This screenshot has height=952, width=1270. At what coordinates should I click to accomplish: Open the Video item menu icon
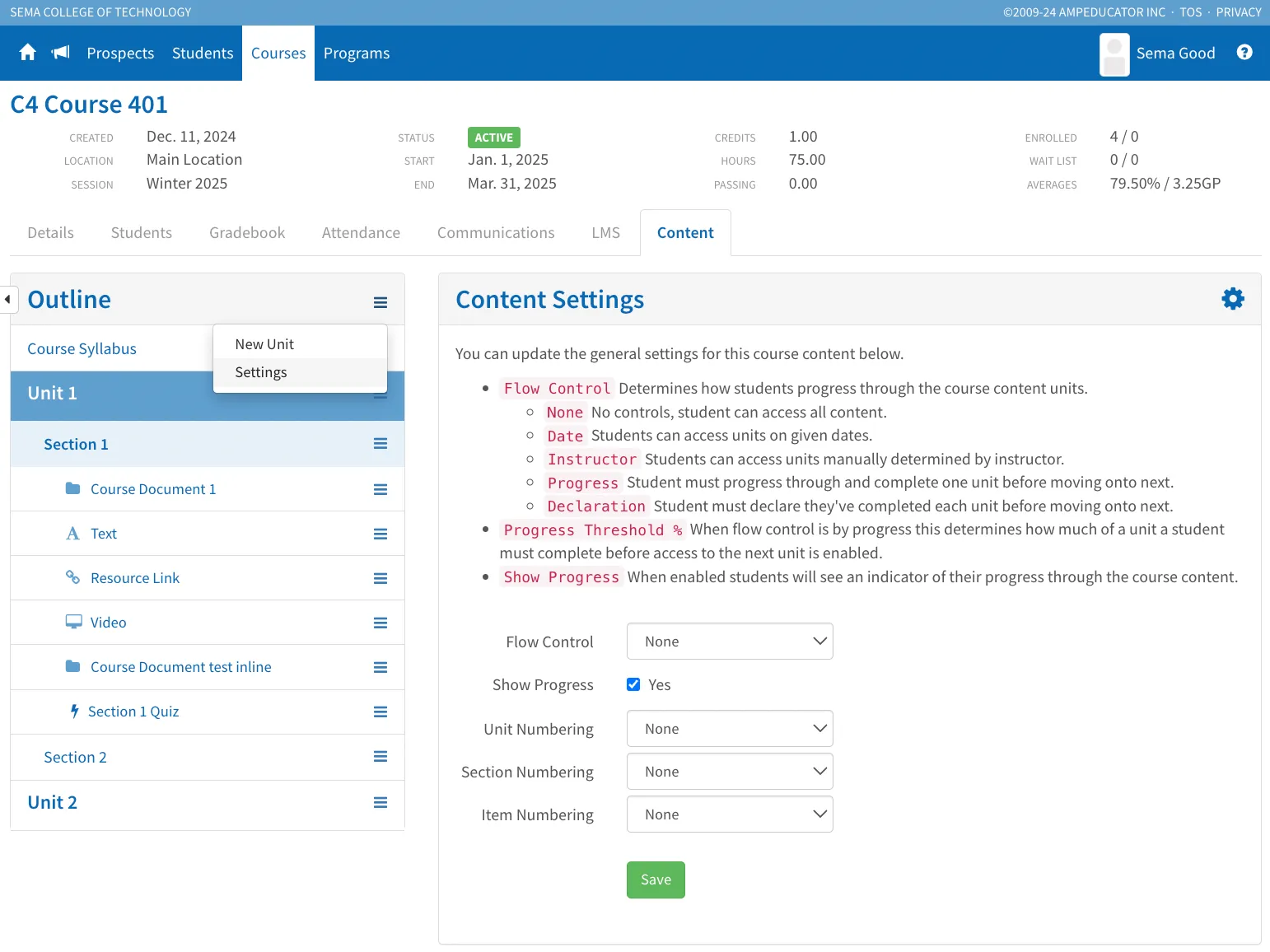pos(381,623)
